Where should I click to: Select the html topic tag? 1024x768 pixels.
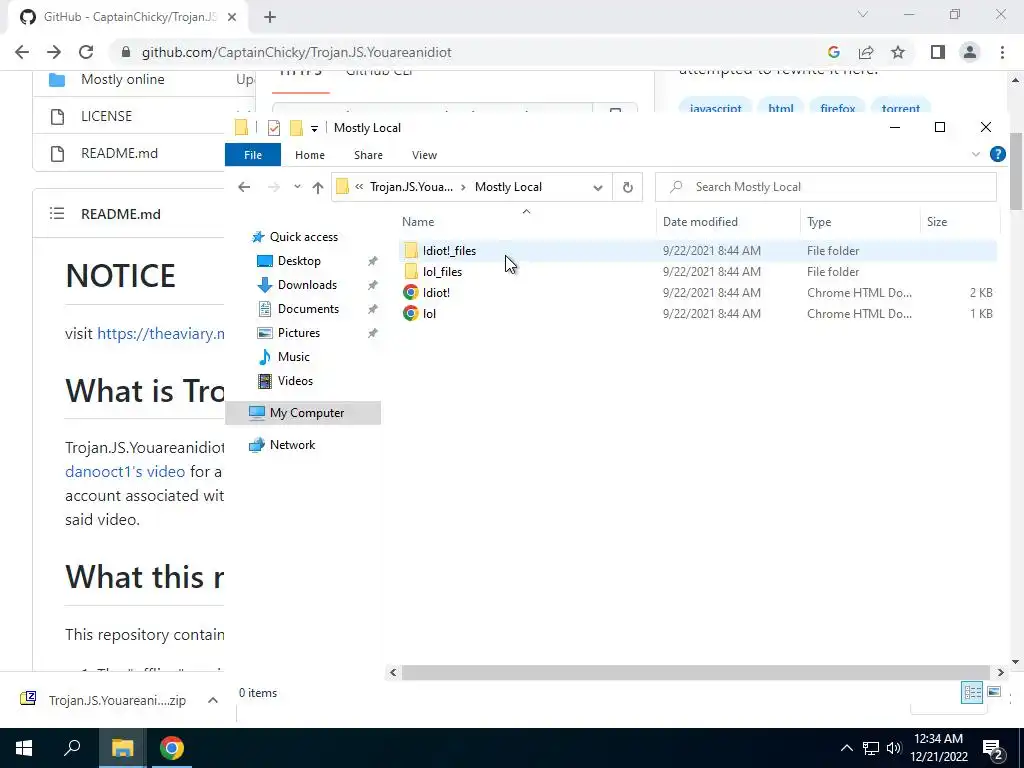point(781,108)
